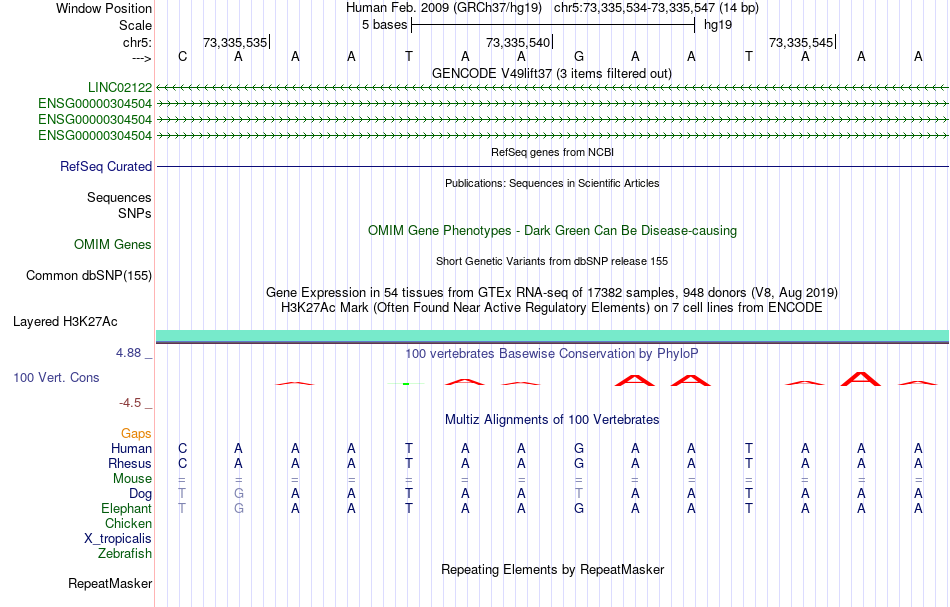
Task: Click the Elephant species row label
Action: pos(127,509)
